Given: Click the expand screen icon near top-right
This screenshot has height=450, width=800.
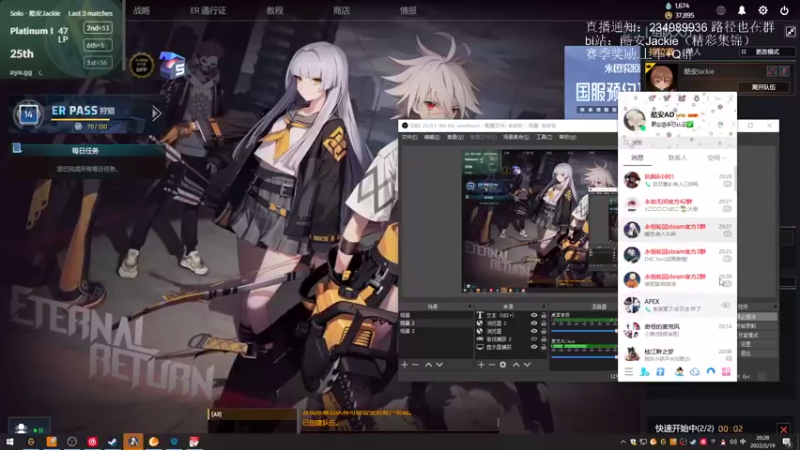Looking at the screenshot, I should (x=790, y=32).
